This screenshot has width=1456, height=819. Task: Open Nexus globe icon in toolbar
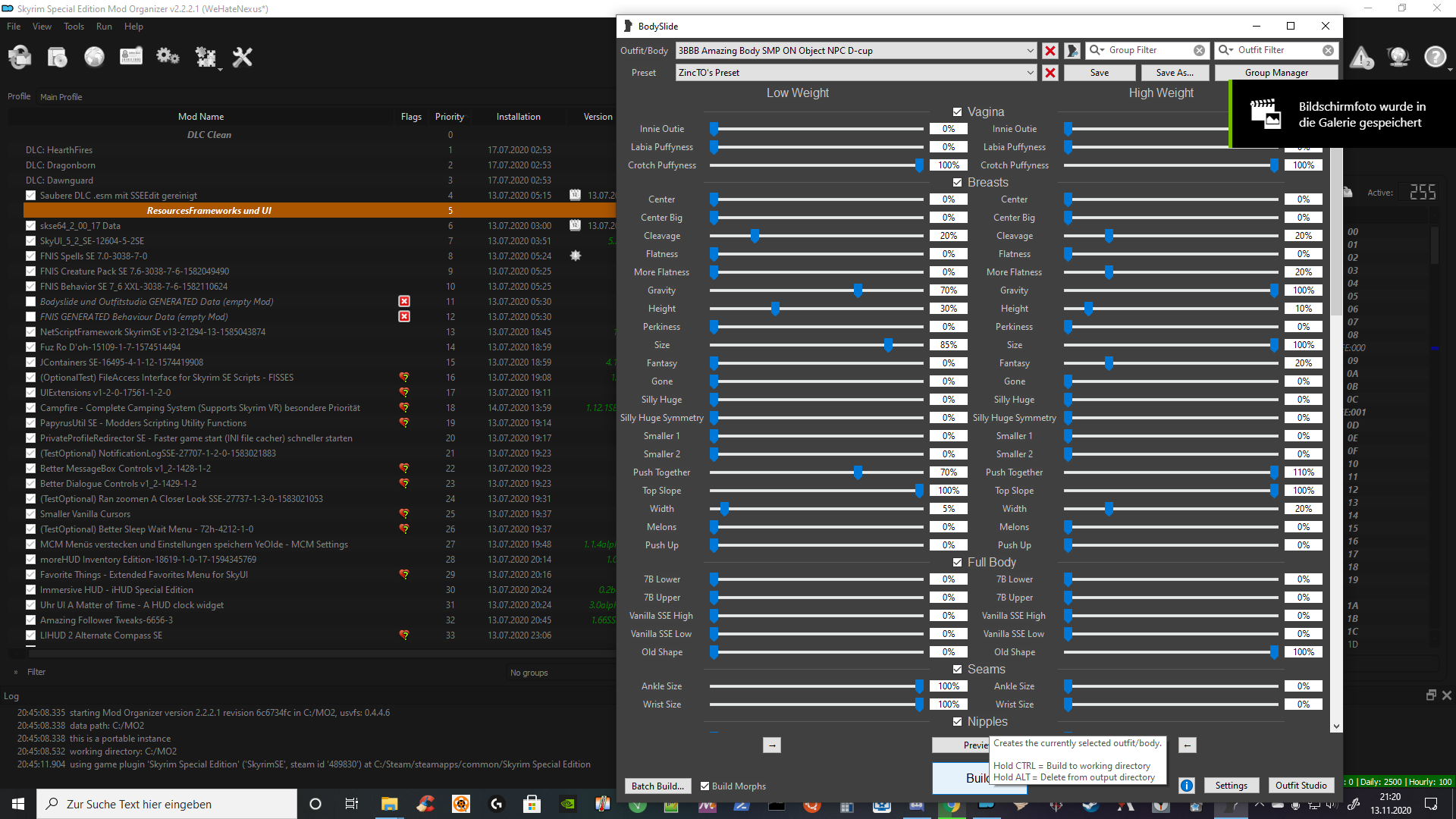pos(94,57)
